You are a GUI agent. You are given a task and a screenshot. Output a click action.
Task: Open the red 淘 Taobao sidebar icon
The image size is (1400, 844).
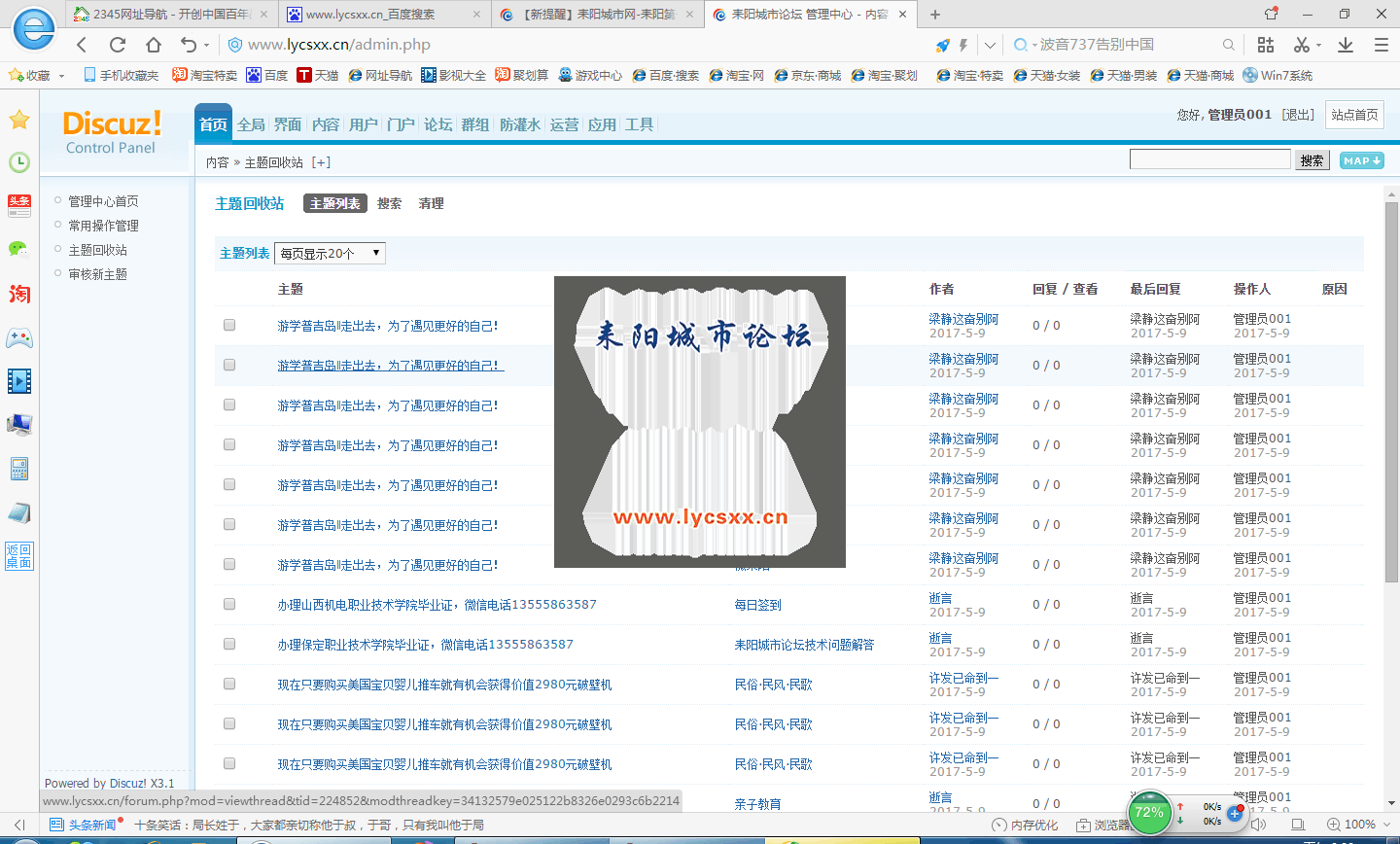[19, 294]
